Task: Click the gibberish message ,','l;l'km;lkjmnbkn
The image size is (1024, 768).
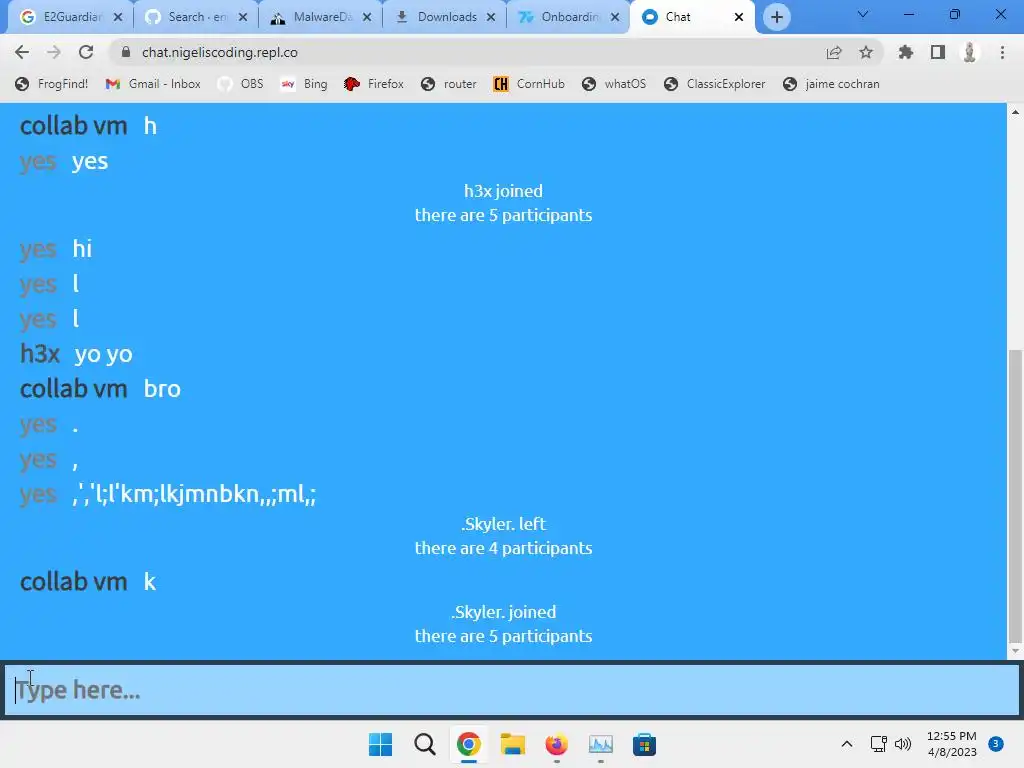Action: click(195, 494)
